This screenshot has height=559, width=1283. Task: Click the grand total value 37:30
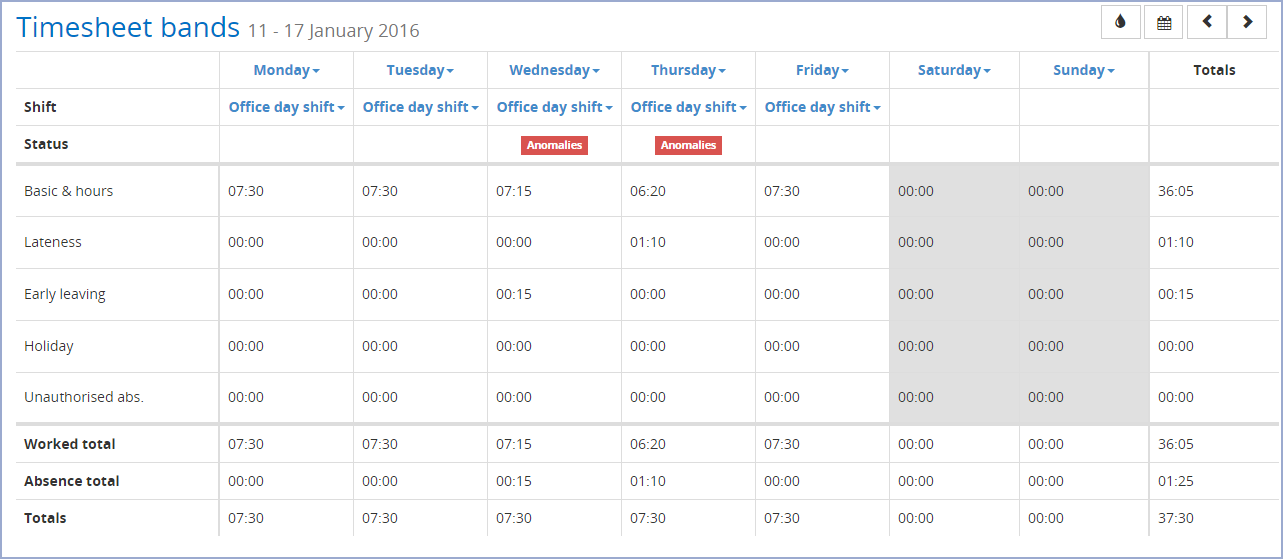[x=1176, y=518]
